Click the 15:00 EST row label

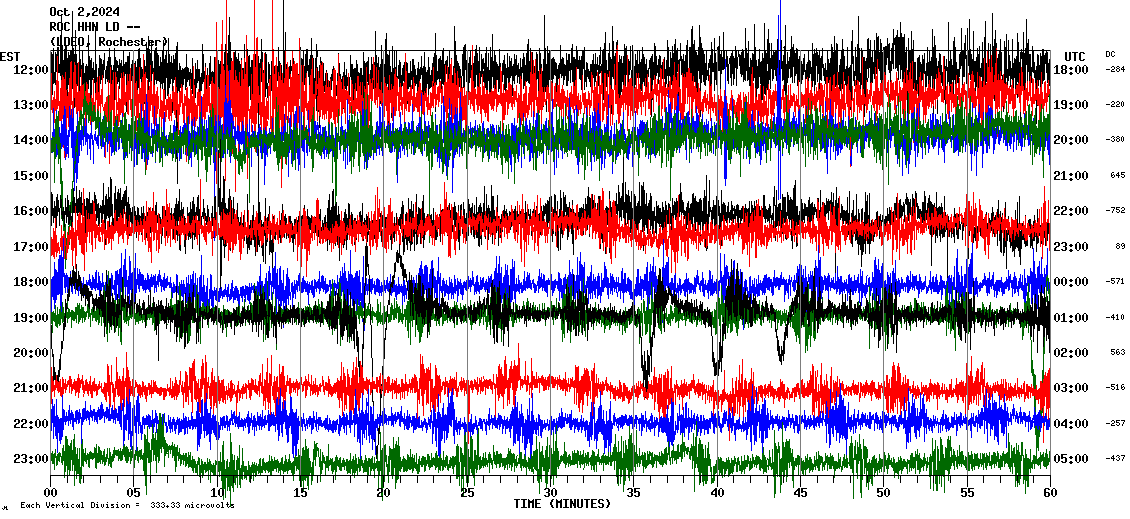pos(31,176)
